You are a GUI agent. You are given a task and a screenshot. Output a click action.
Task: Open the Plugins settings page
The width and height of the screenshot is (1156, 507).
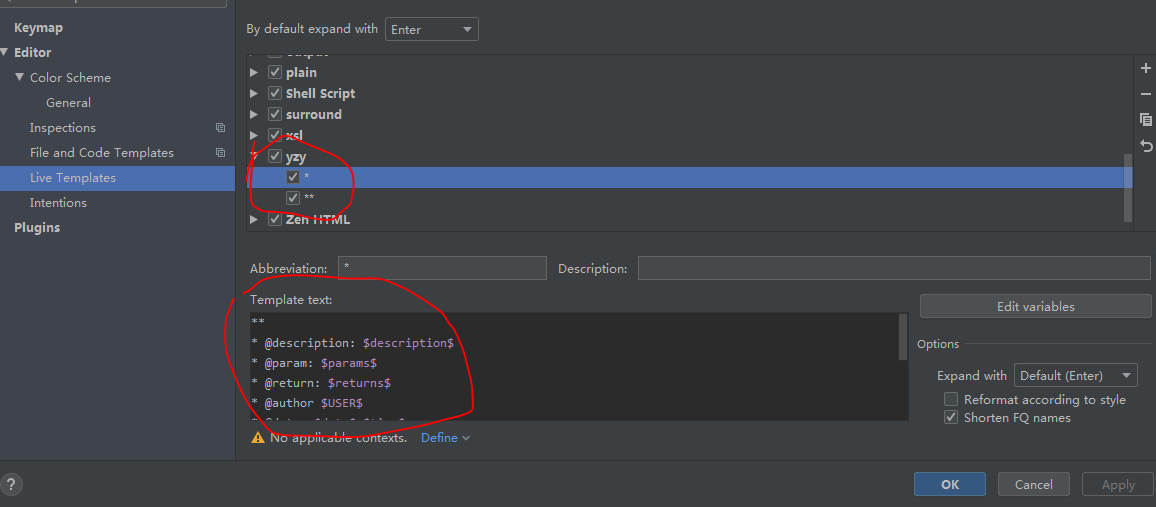pos(37,228)
